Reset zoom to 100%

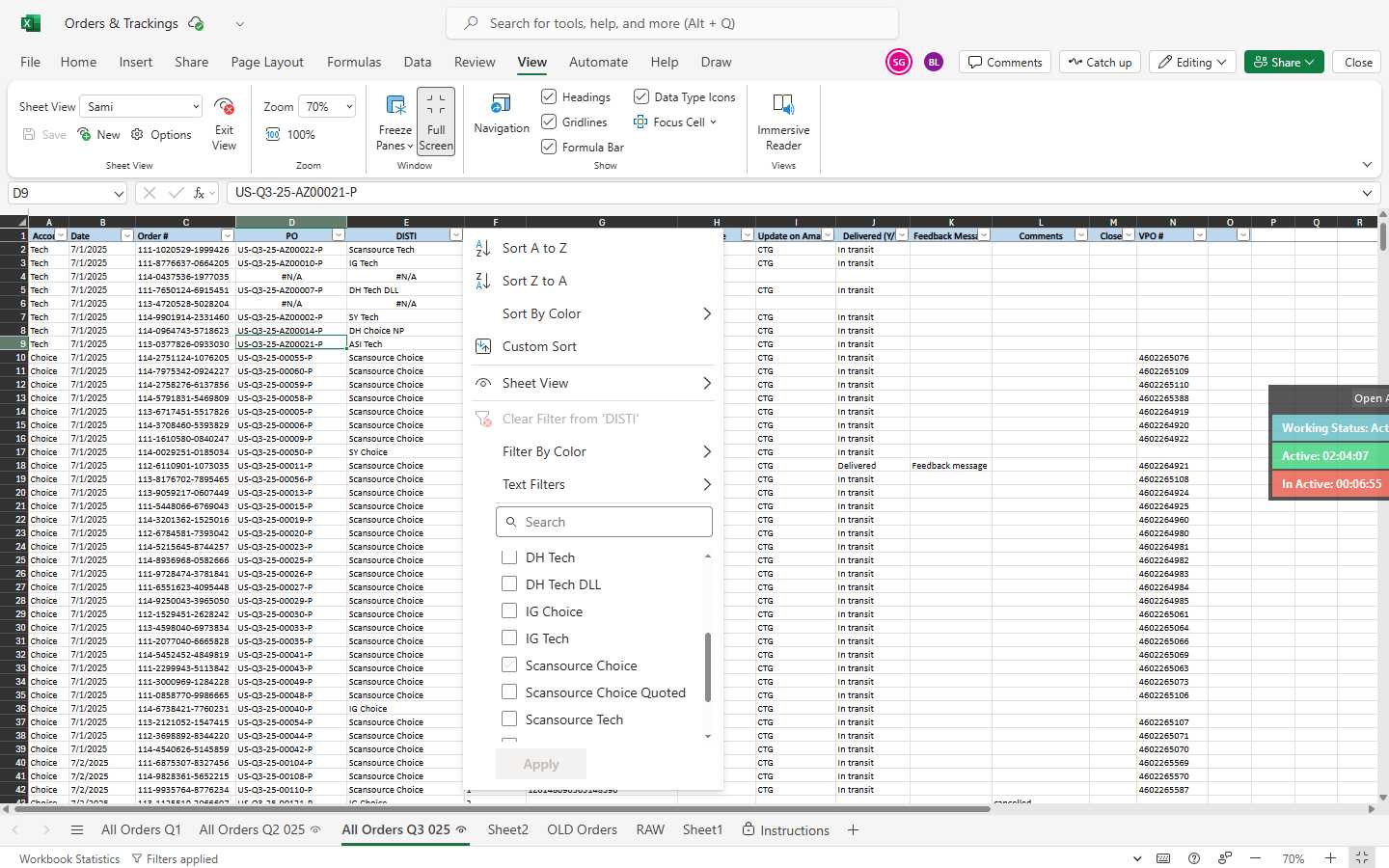point(291,135)
